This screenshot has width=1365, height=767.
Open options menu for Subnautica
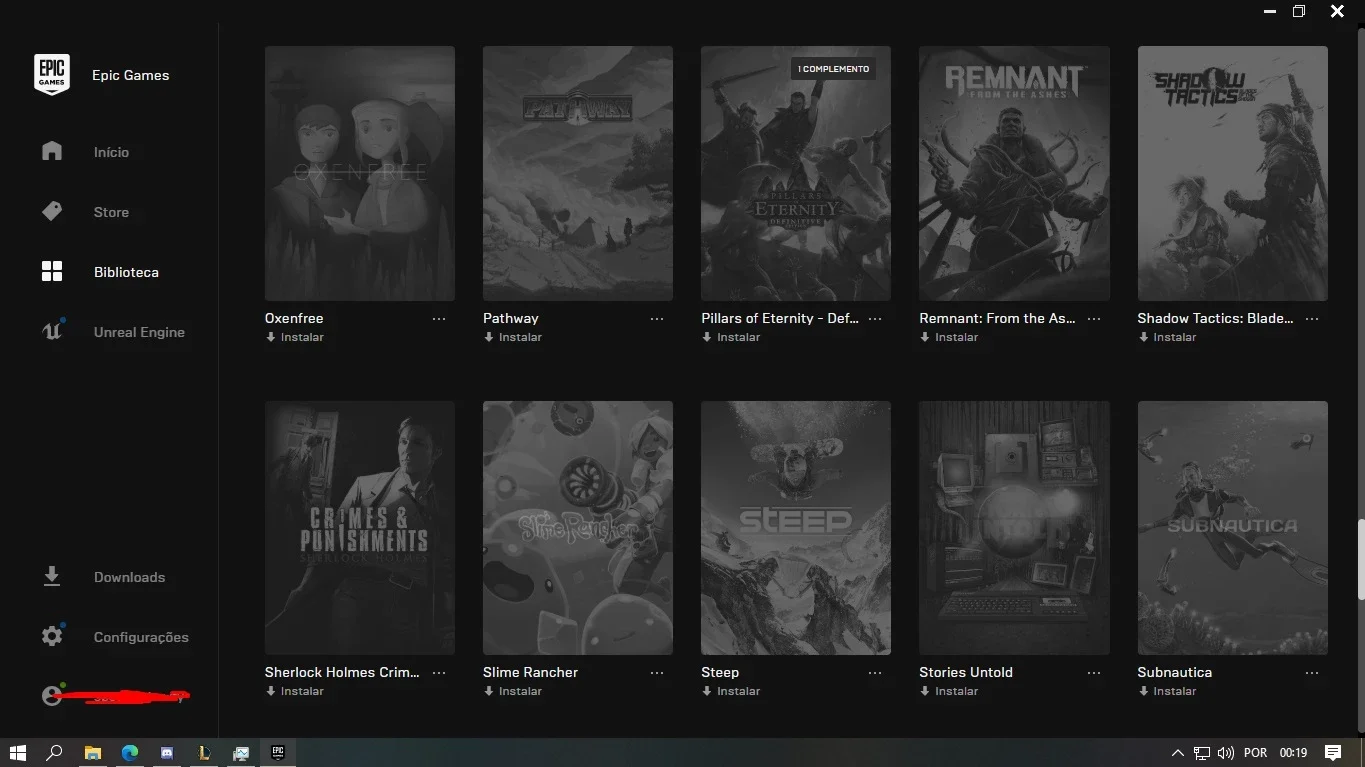pyautogui.click(x=1312, y=672)
